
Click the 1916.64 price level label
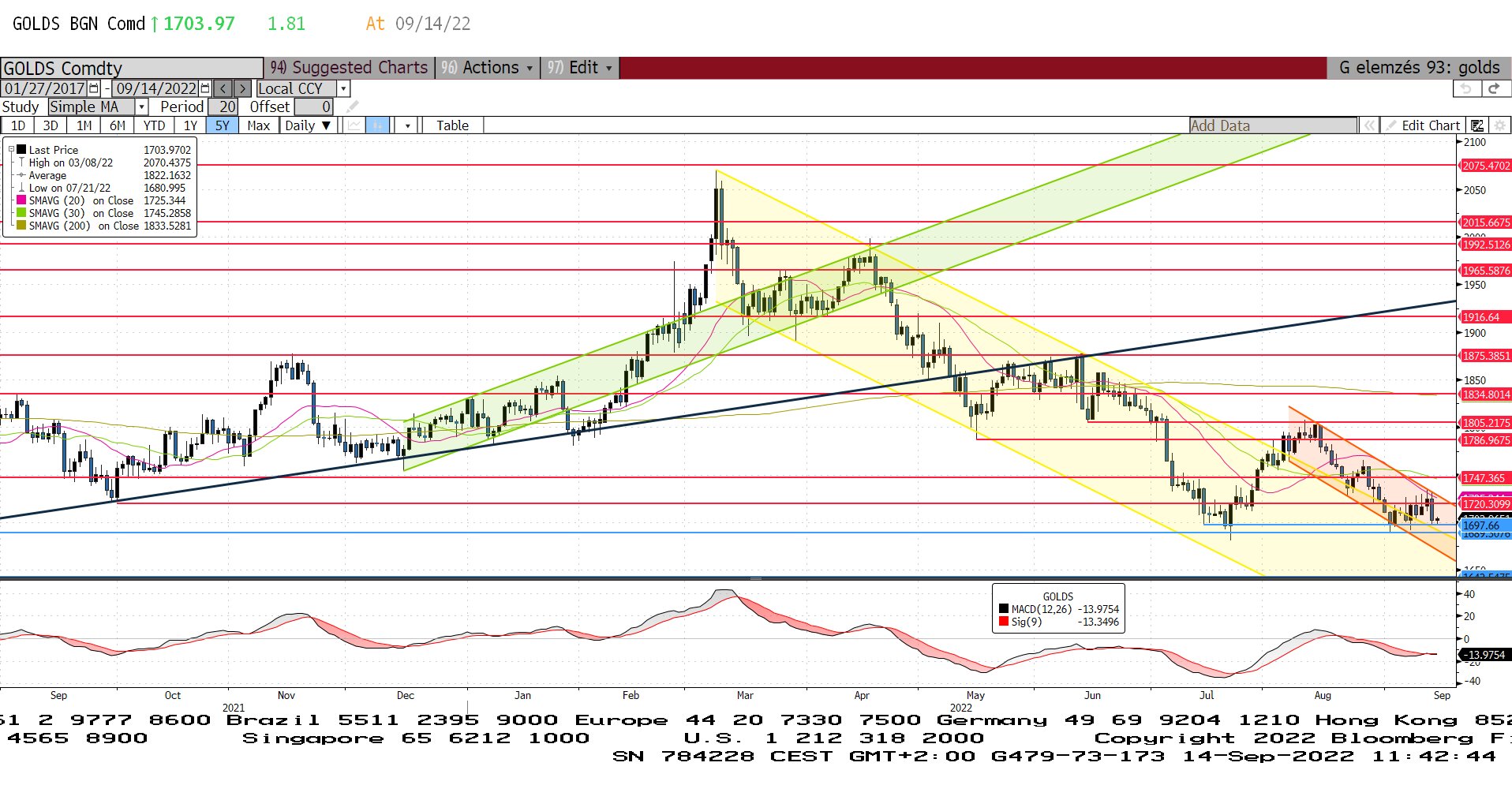click(1485, 317)
